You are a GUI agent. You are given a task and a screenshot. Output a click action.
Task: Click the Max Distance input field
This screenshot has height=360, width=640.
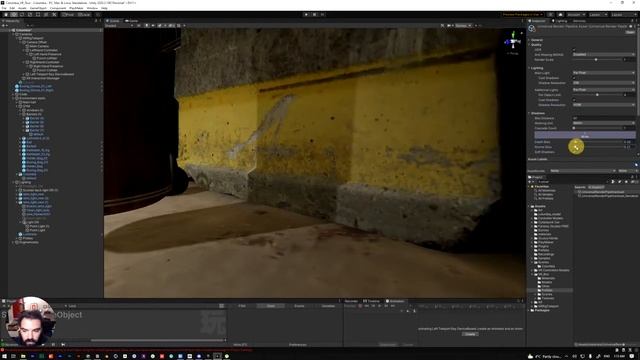pyautogui.click(x=604, y=118)
